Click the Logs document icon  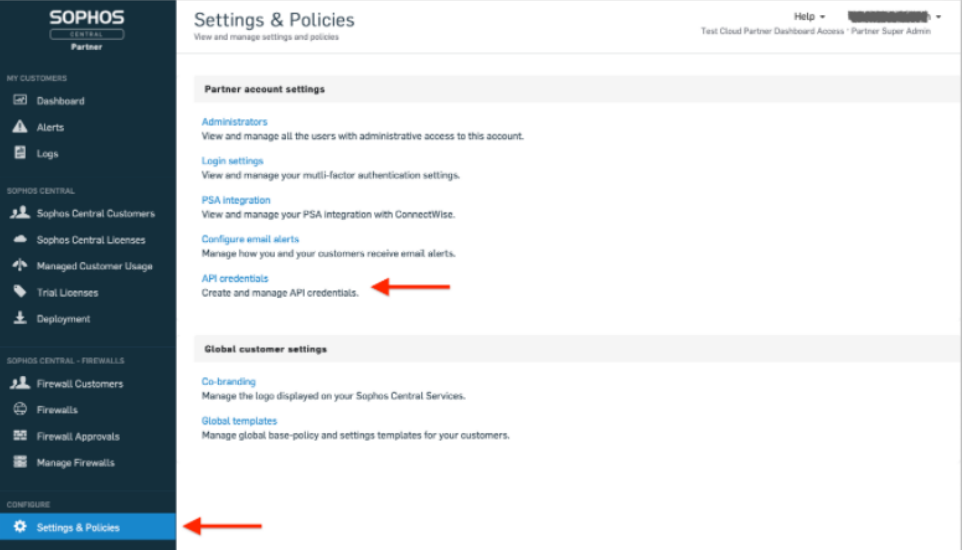point(19,153)
